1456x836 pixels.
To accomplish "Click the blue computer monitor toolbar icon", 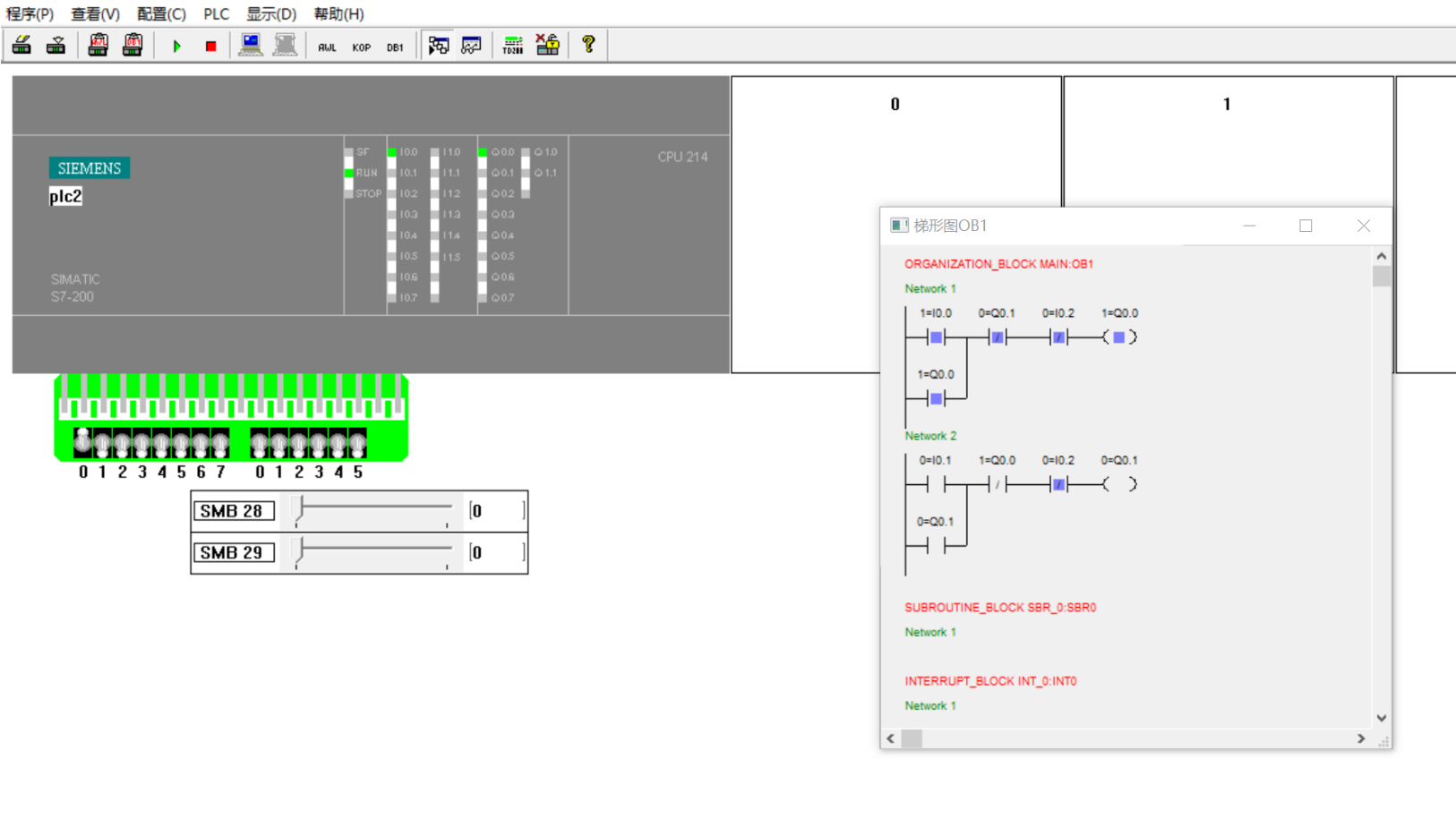I will click(x=251, y=45).
